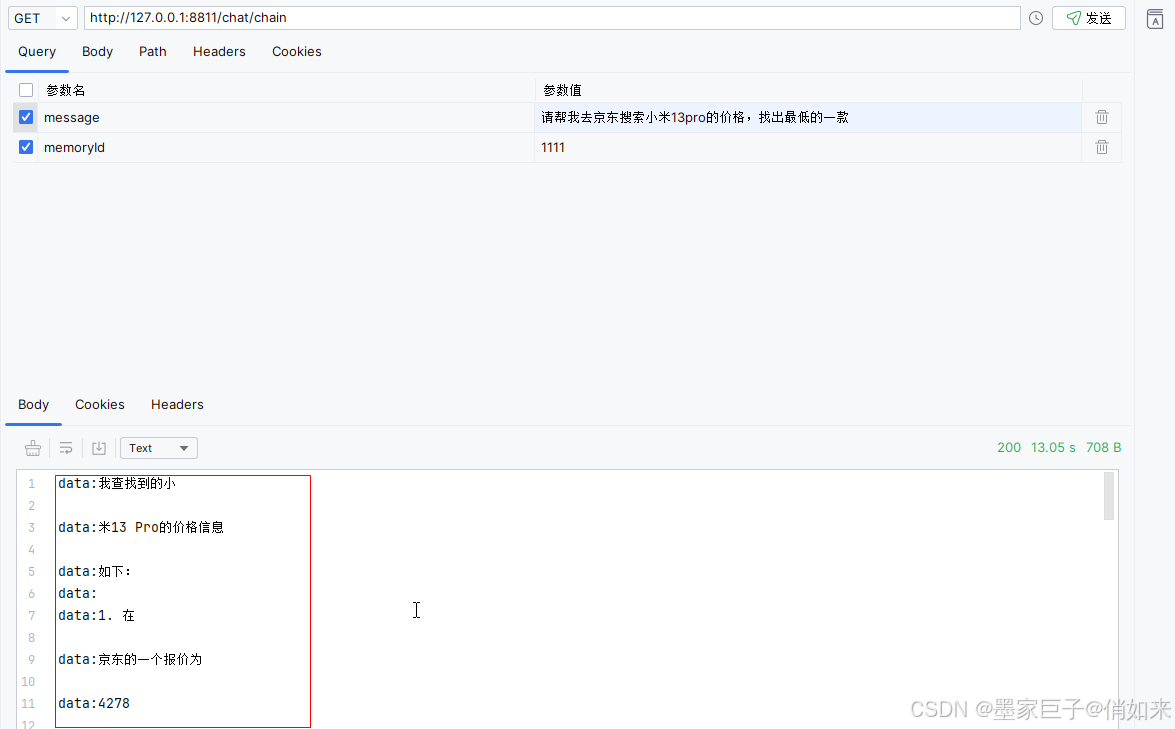Click the response line 'data:4278'
Screen dimensions: 1175x729
coord(94,704)
